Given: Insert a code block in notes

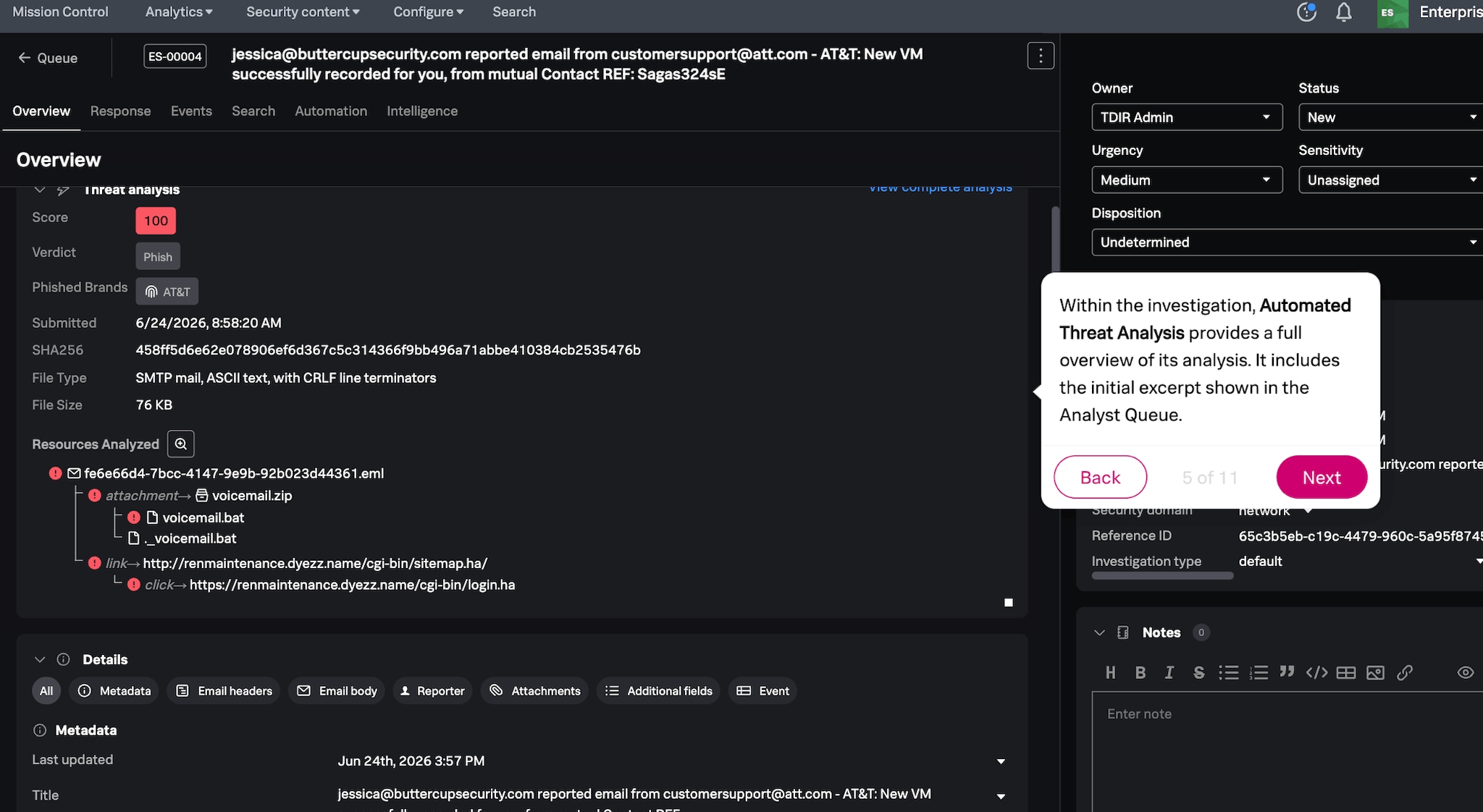Looking at the screenshot, I should coord(1316,672).
